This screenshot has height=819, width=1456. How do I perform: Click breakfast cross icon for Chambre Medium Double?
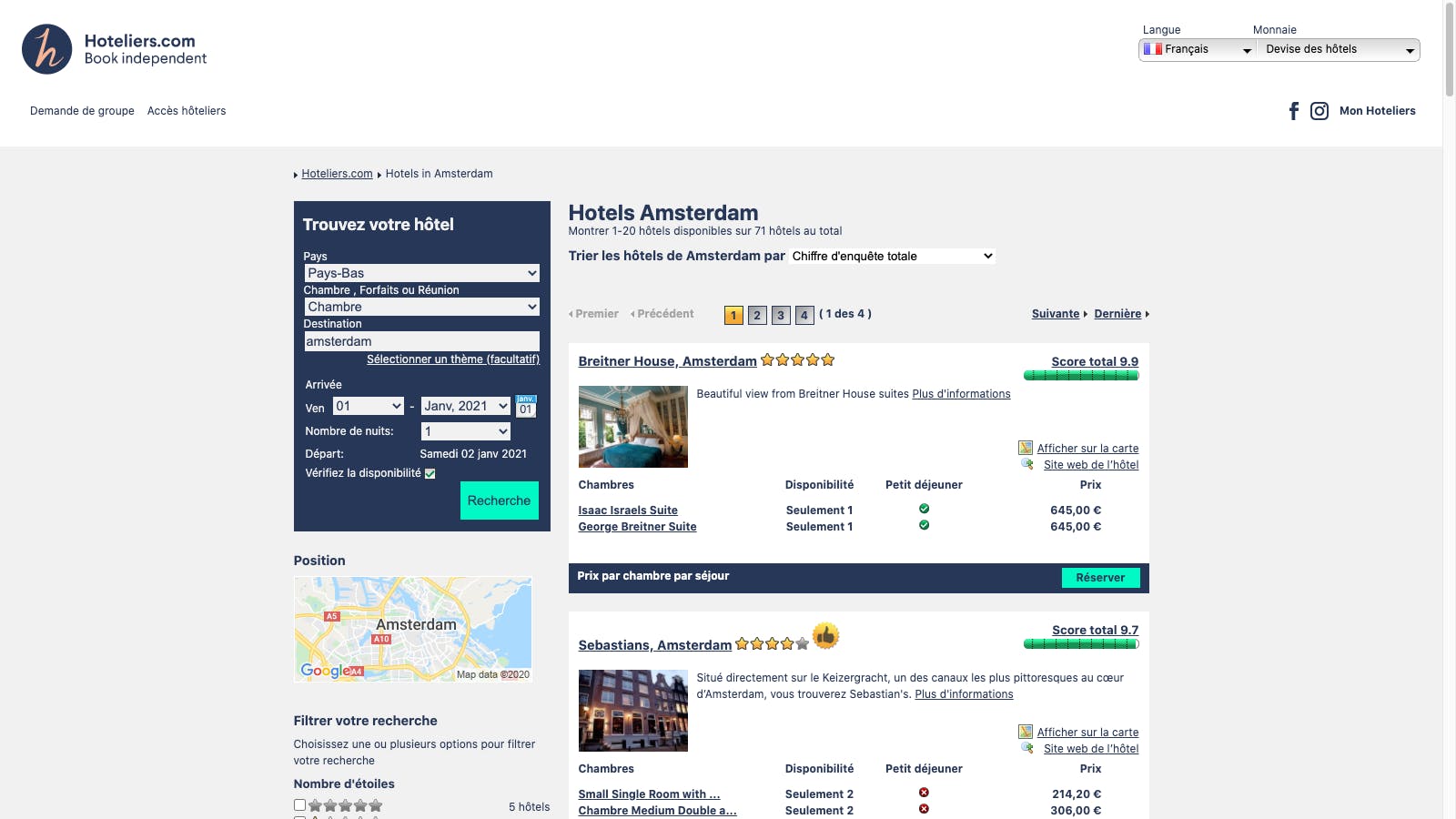[x=924, y=809]
